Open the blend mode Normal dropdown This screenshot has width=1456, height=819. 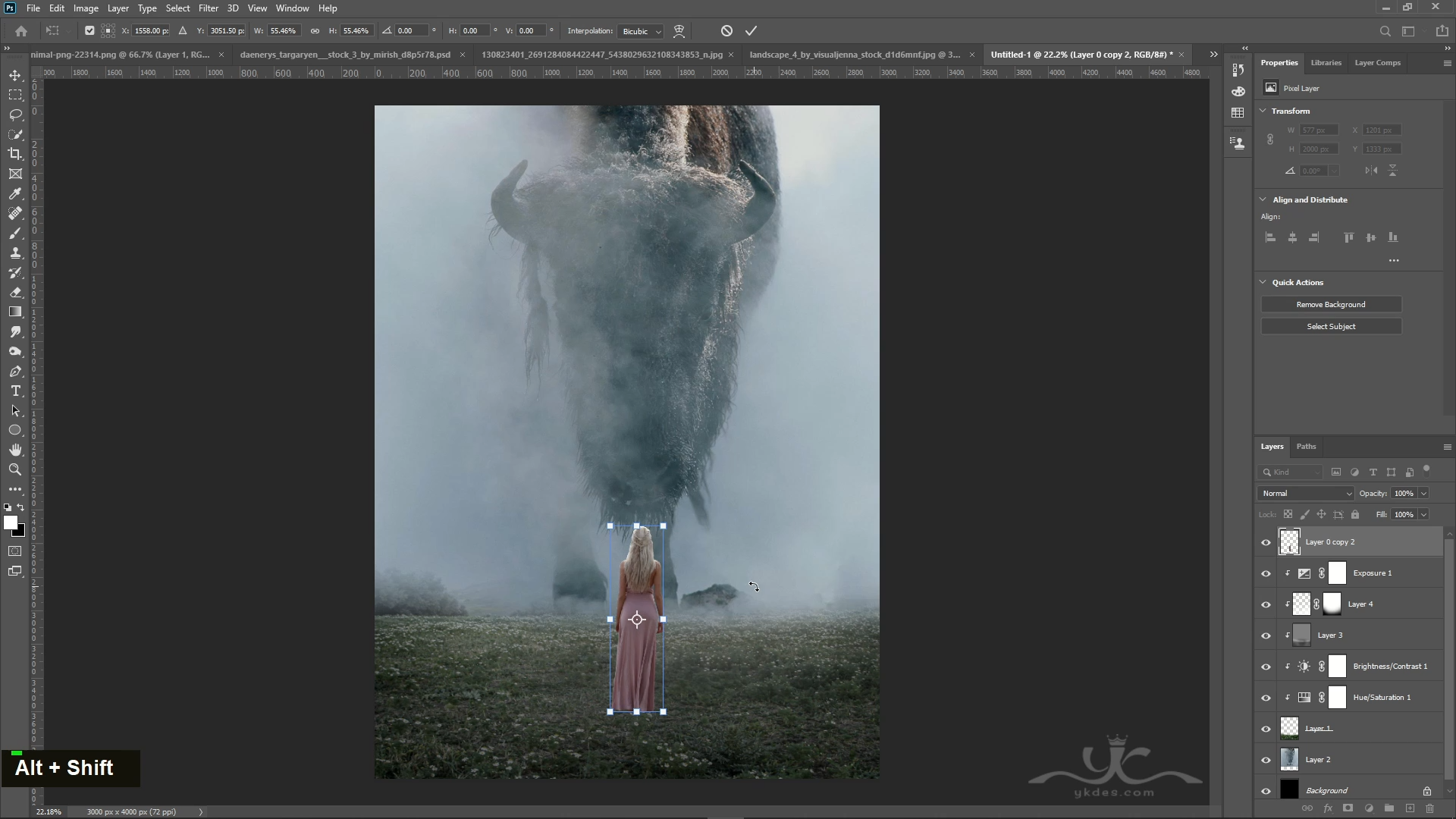[1305, 494]
